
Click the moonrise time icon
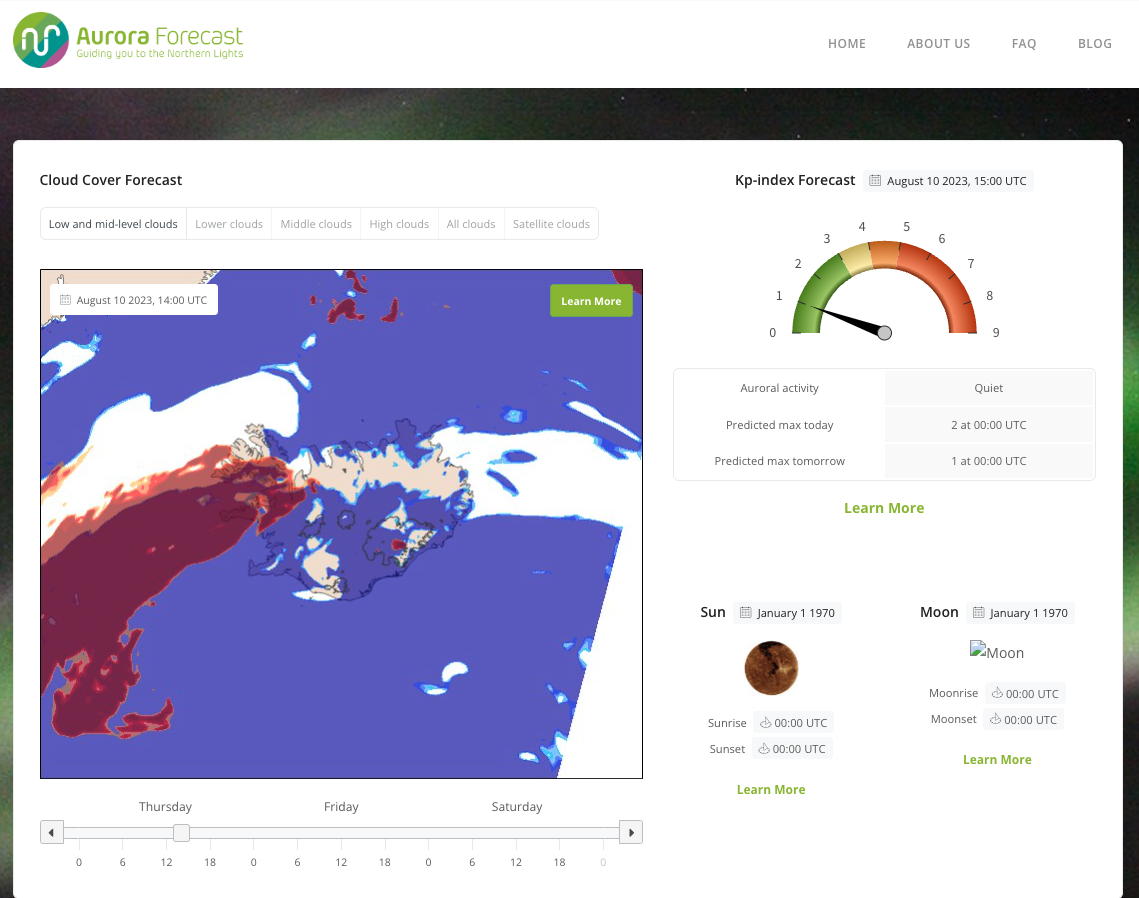click(997, 694)
